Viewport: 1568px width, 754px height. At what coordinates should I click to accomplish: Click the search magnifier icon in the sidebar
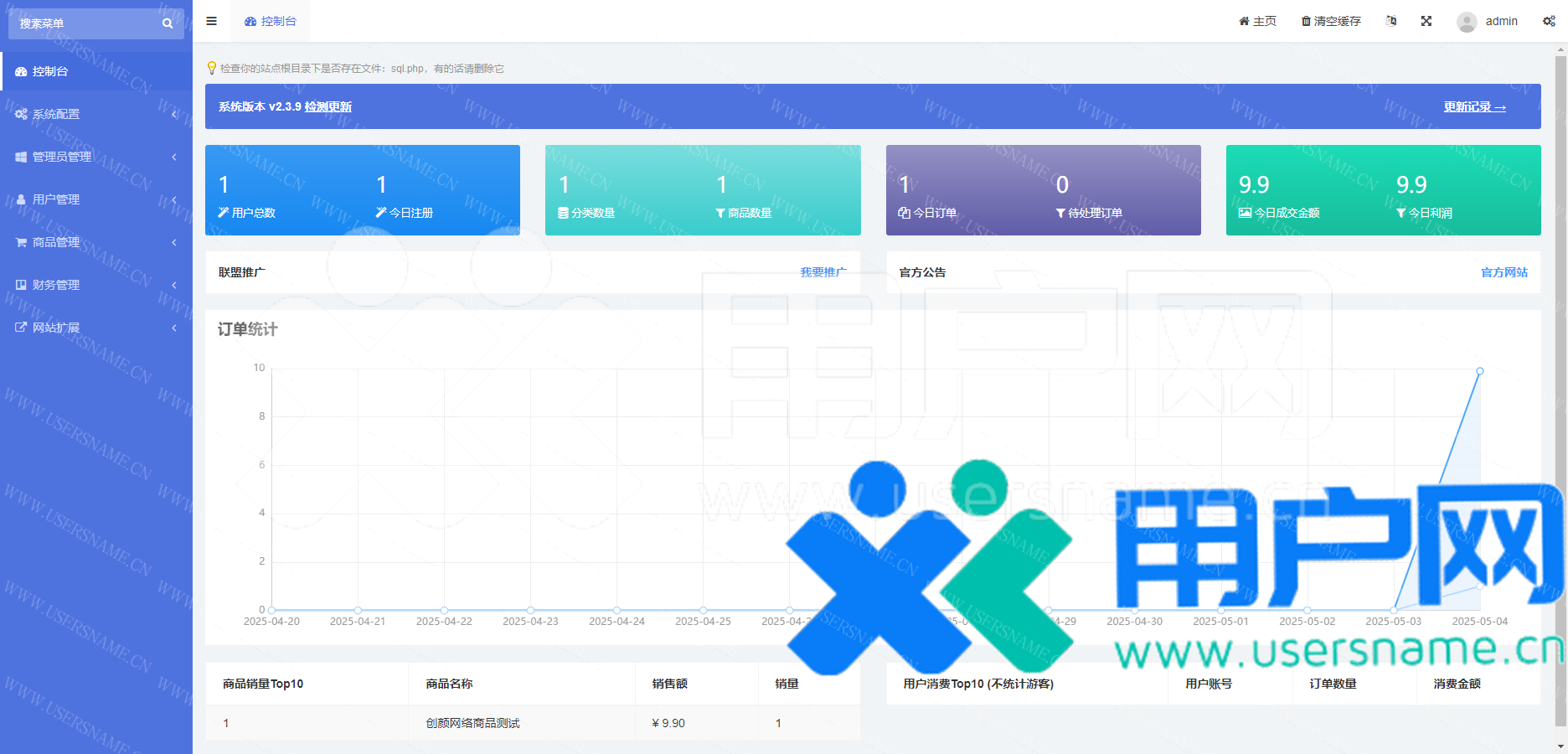click(x=168, y=23)
